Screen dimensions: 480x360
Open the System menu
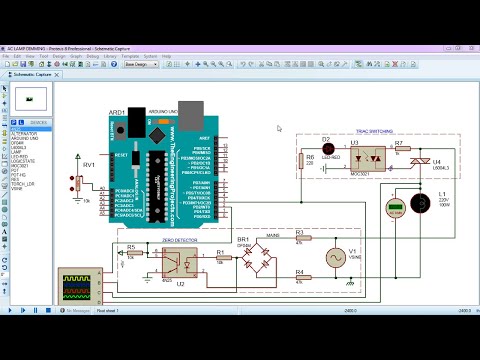pos(150,56)
